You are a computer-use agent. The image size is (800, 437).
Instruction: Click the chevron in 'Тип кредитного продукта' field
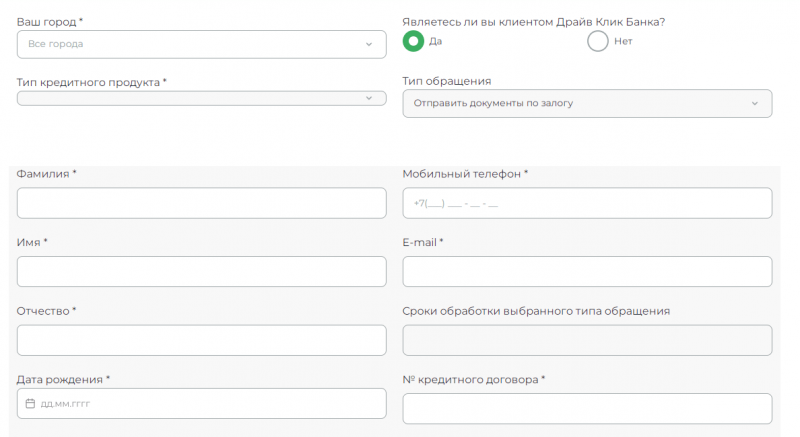(x=368, y=98)
